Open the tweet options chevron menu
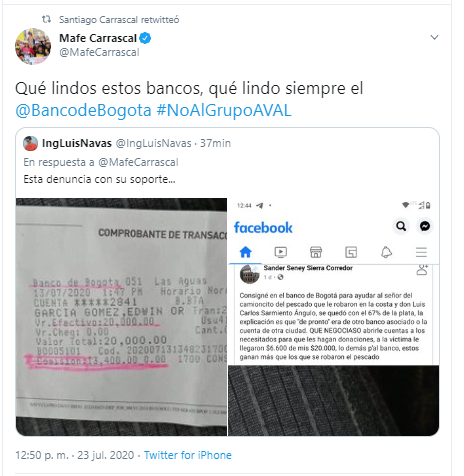This screenshot has height=476, width=464. coord(434,37)
